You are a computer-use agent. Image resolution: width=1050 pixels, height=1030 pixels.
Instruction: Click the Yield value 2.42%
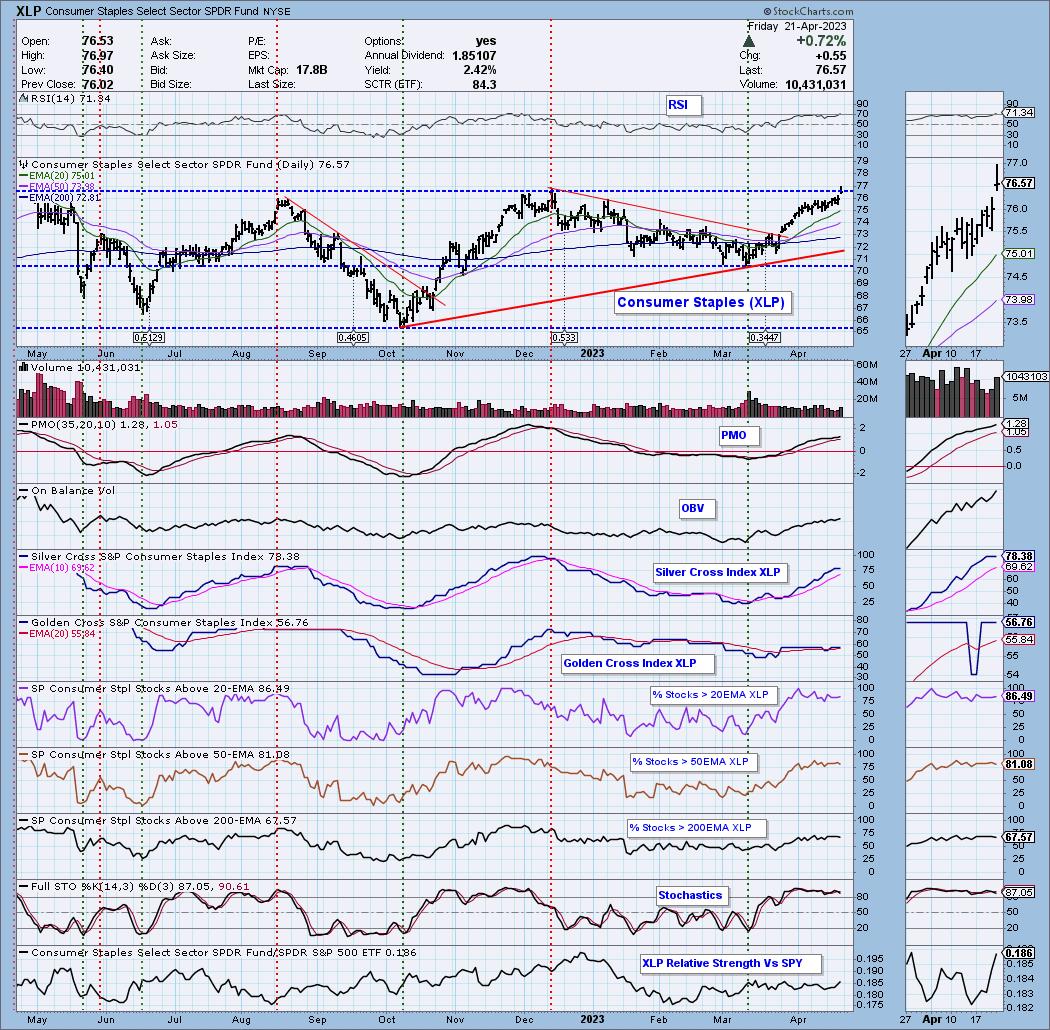pos(479,70)
